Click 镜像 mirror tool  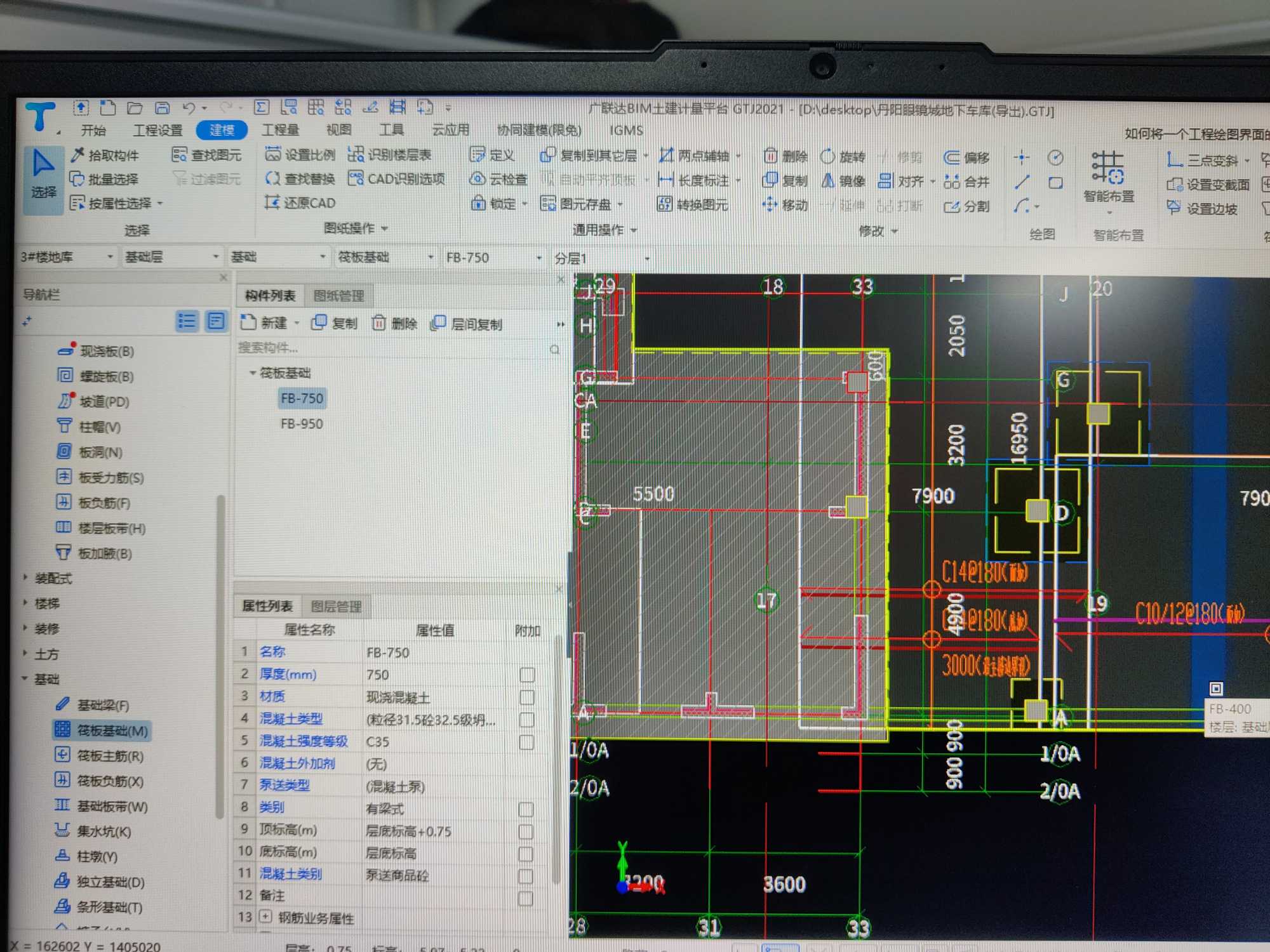(x=843, y=182)
